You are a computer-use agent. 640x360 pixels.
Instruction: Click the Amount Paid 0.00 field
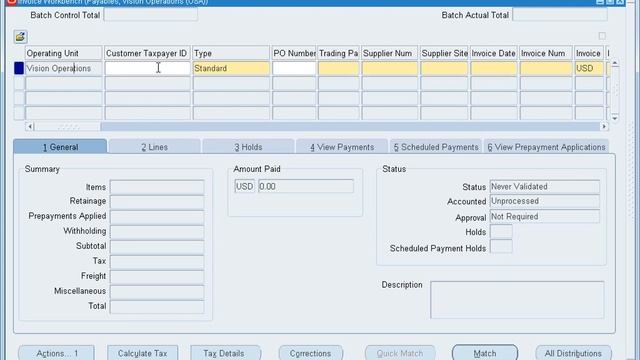click(306, 186)
